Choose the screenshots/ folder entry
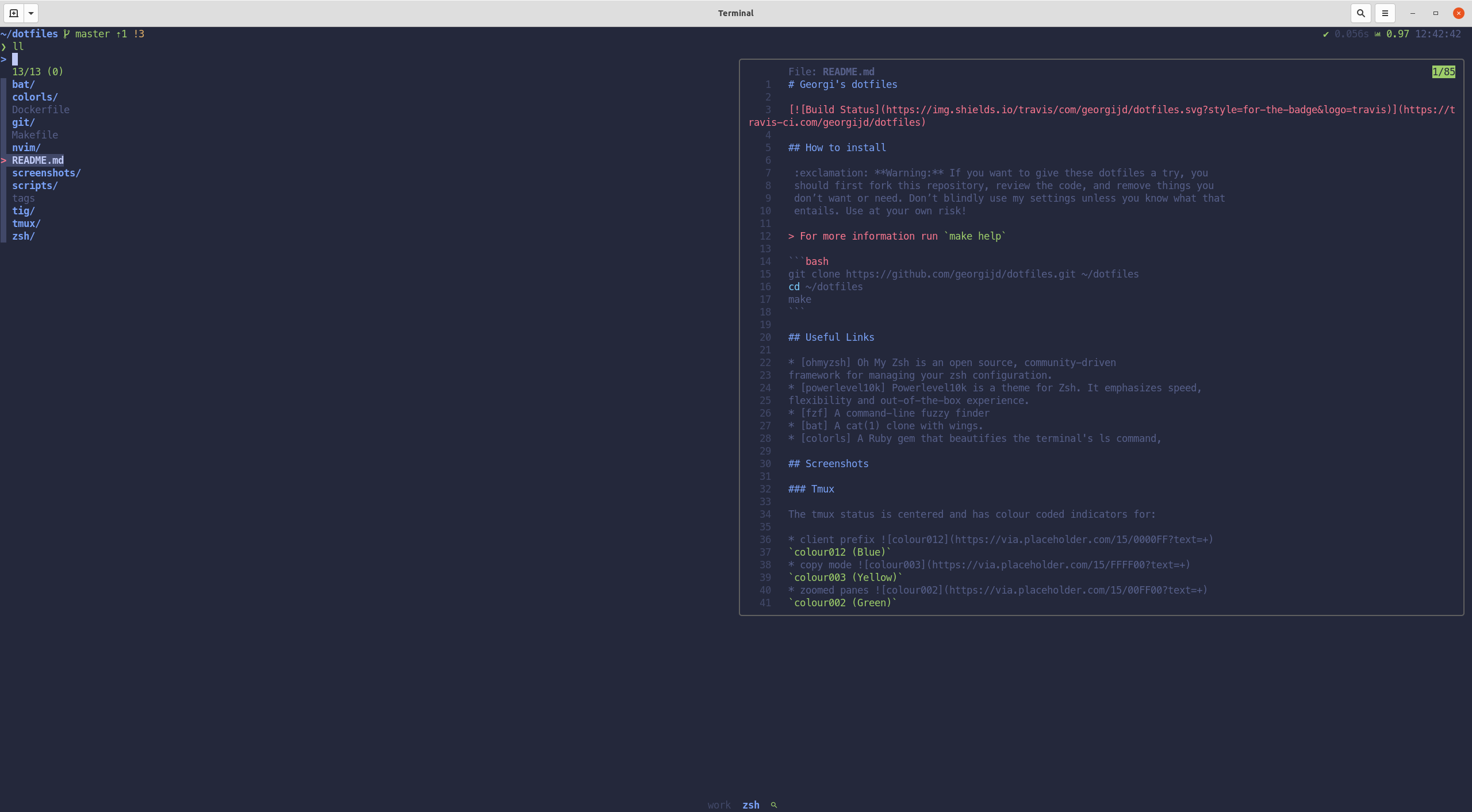The height and width of the screenshot is (812, 1472). click(x=46, y=173)
